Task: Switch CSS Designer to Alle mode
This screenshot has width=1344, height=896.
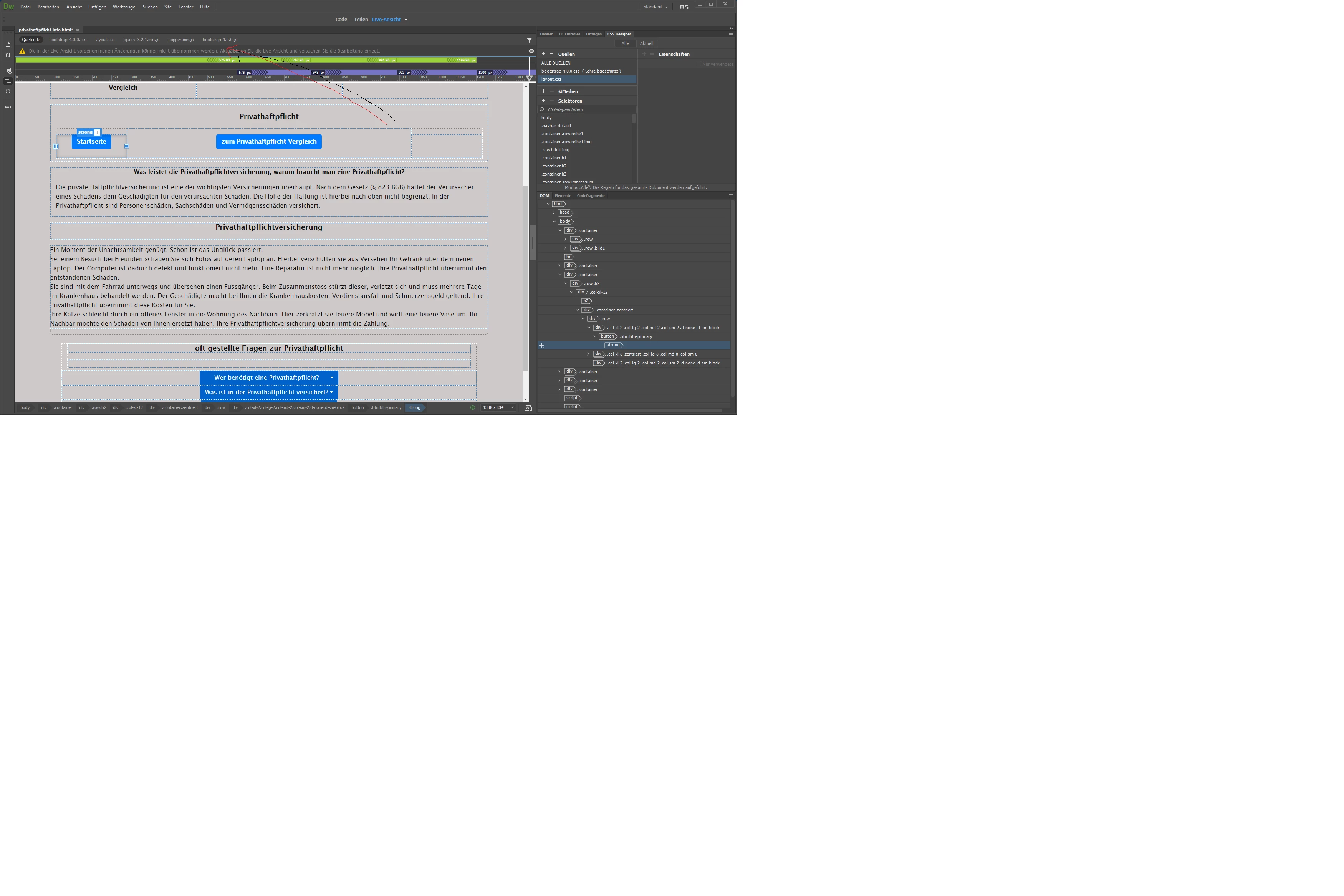Action: click(625, 43)
